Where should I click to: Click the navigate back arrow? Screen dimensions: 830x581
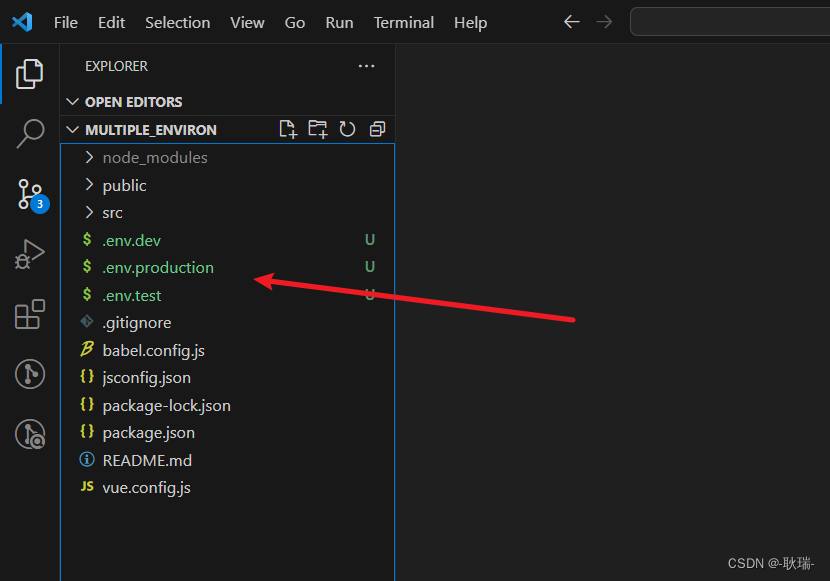pyautogui.click(x=571, y=21)
